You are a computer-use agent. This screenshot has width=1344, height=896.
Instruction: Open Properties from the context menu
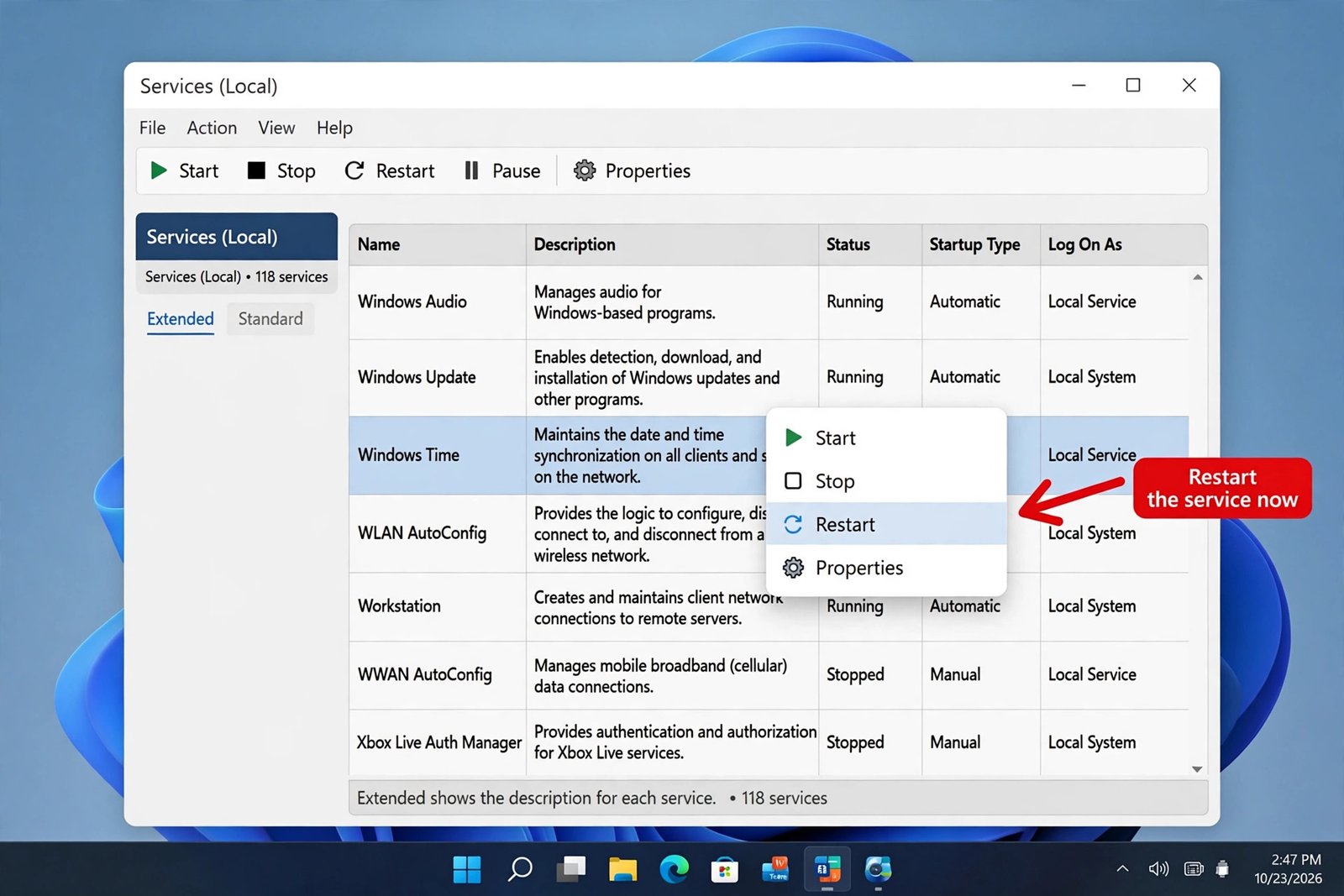coord(886,568)
